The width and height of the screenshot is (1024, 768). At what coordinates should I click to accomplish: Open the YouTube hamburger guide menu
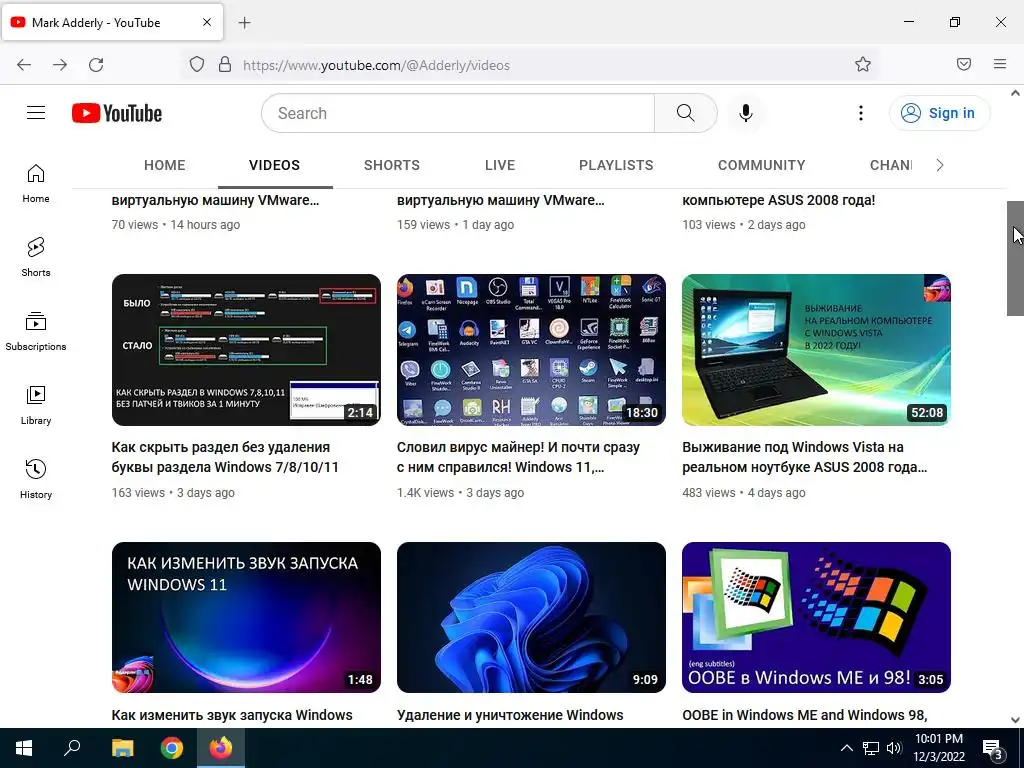coord(36,113)
